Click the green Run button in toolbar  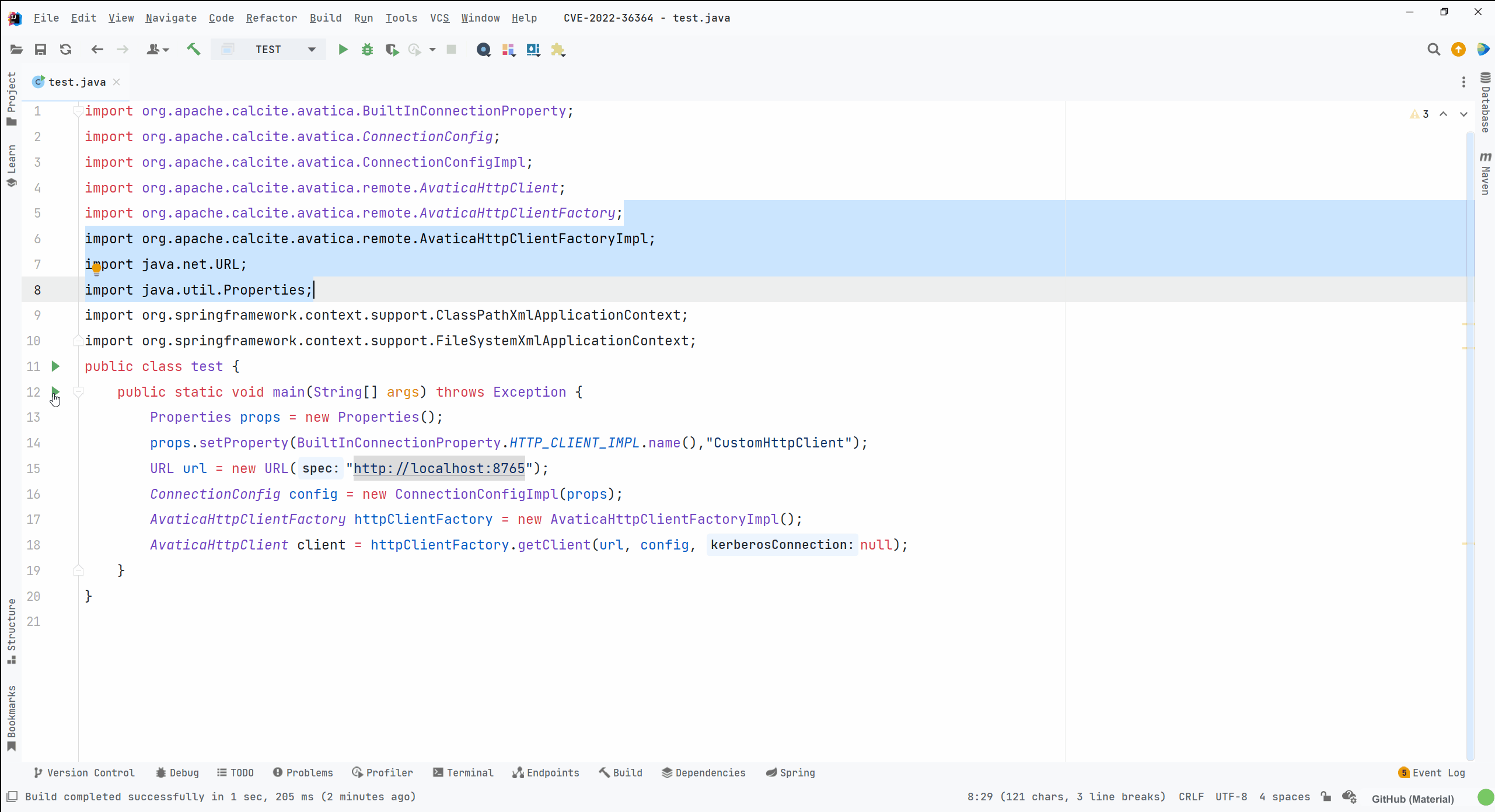[x=343, y=50]
